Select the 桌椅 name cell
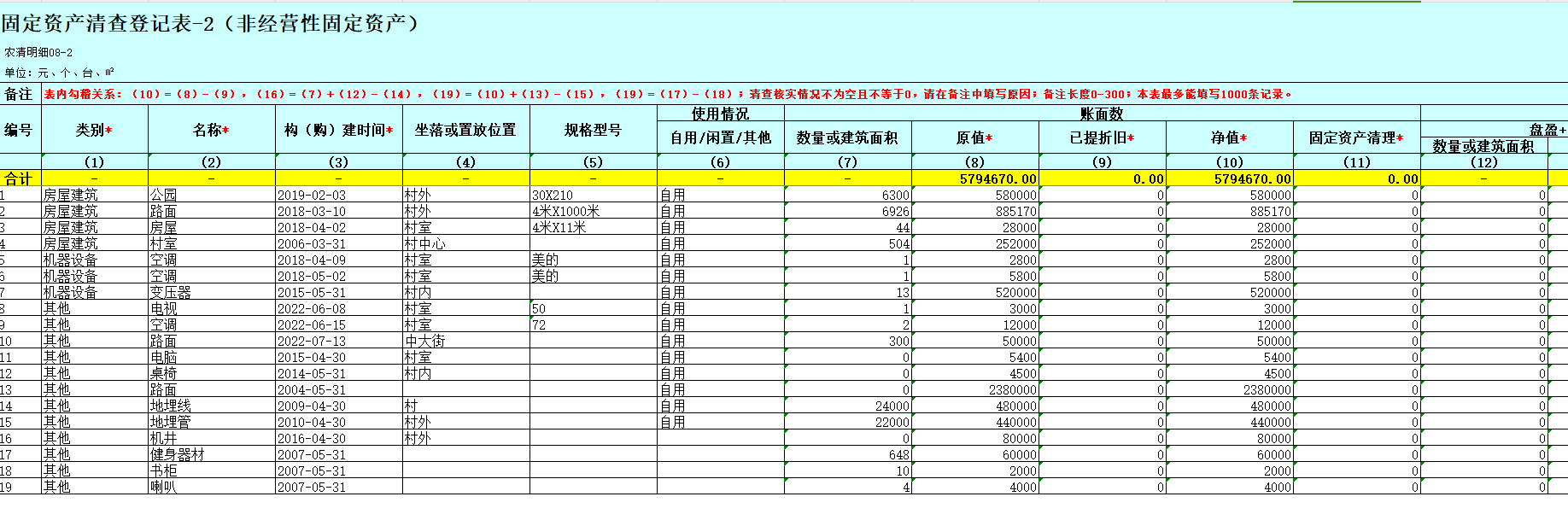Screen dimensions: 1568x520 (x=211, y=373)
